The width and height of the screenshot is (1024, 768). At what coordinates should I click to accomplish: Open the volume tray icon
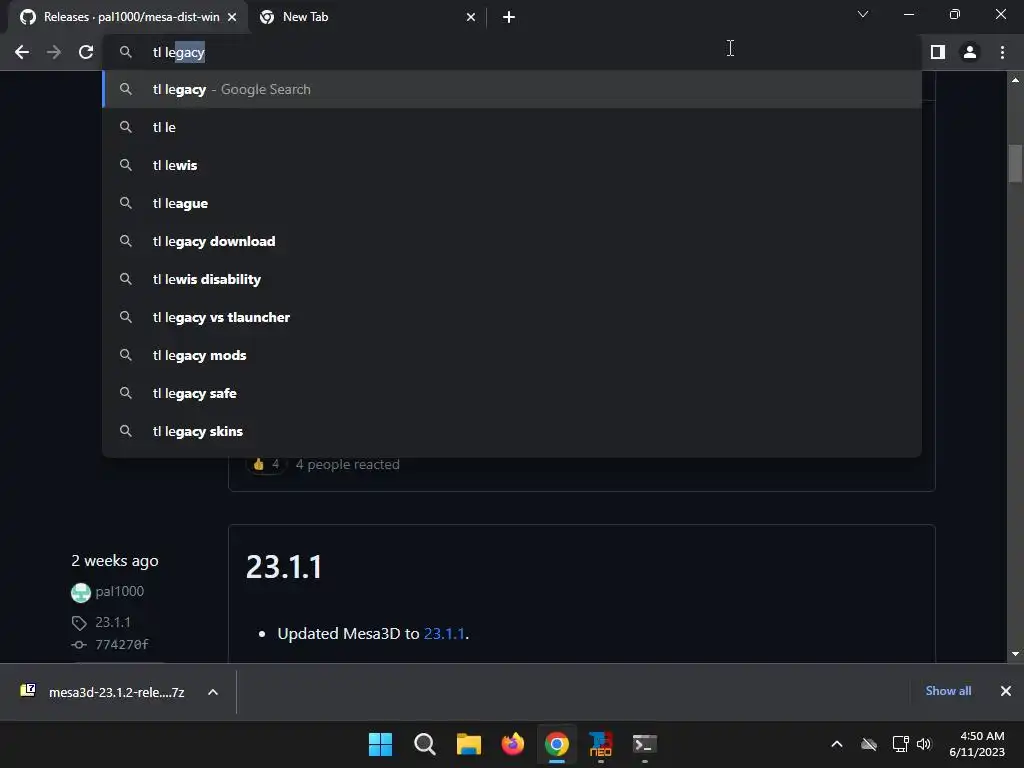[x=923, y=744]
